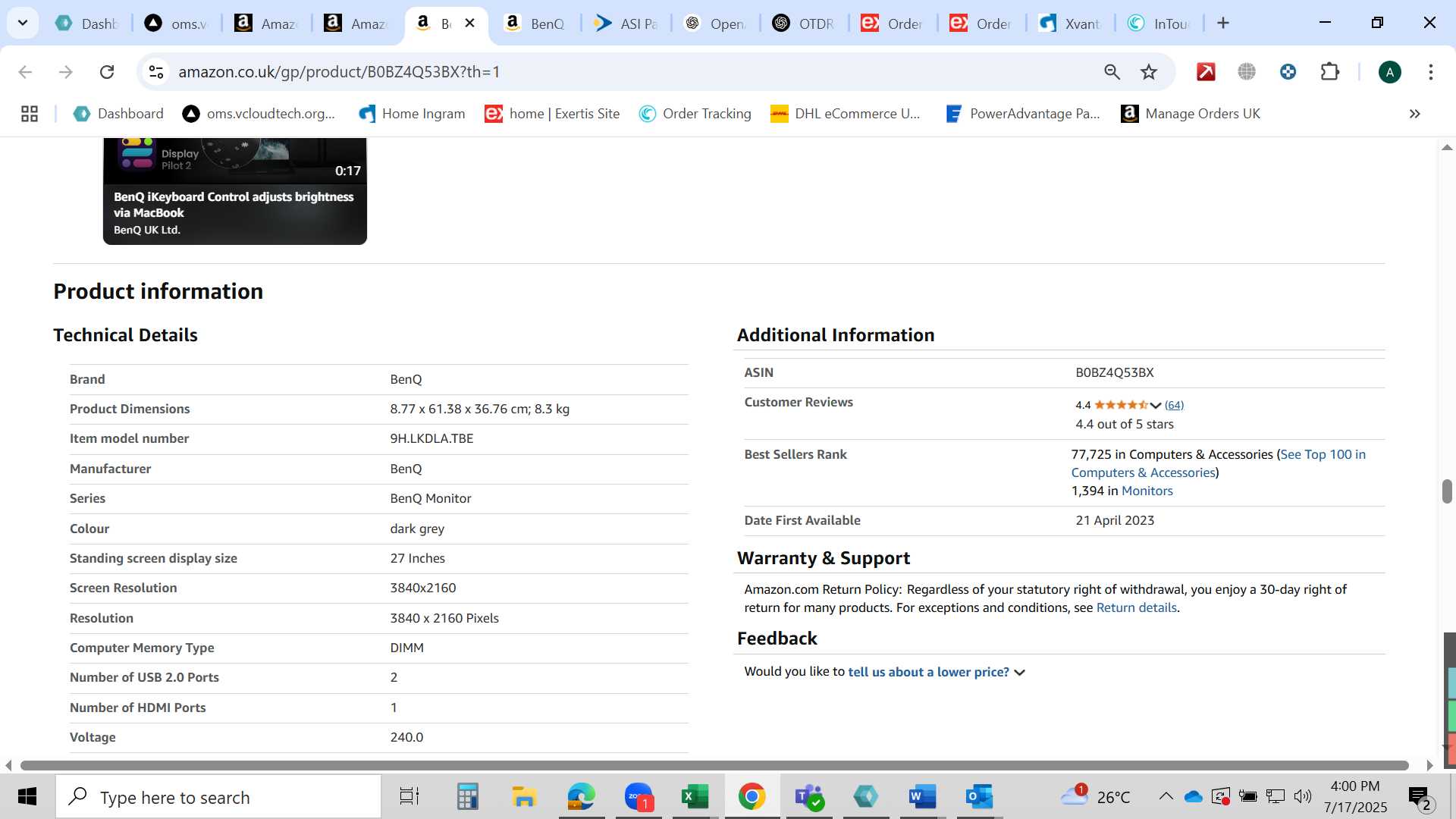
Task: Switch to the Dashboard browser tab
Action: click(x=87, y=24)
